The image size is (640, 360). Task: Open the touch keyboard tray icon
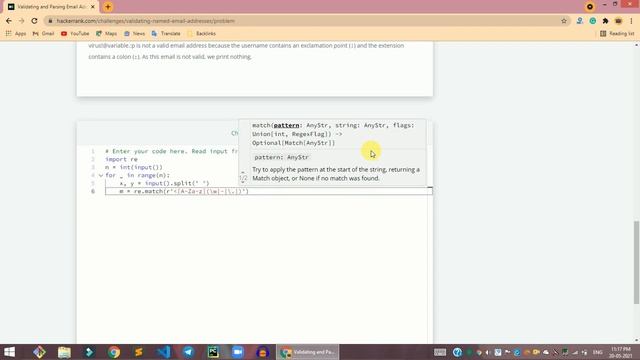tap(440, 352)
